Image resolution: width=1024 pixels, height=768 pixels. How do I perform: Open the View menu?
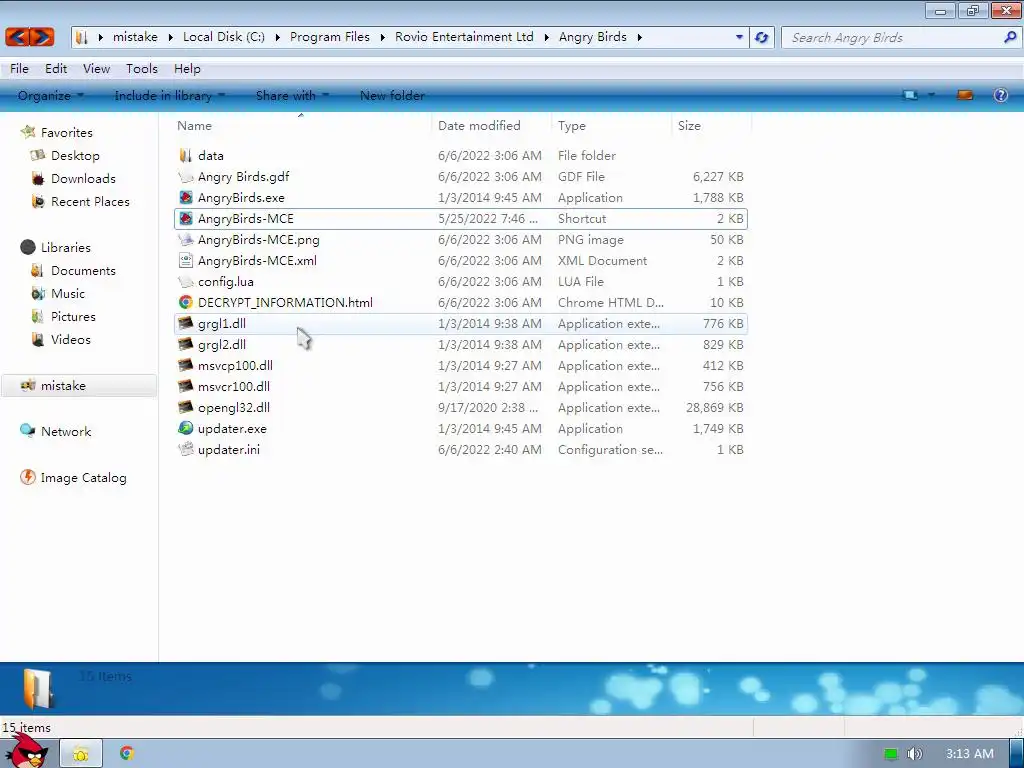(96, 69)
